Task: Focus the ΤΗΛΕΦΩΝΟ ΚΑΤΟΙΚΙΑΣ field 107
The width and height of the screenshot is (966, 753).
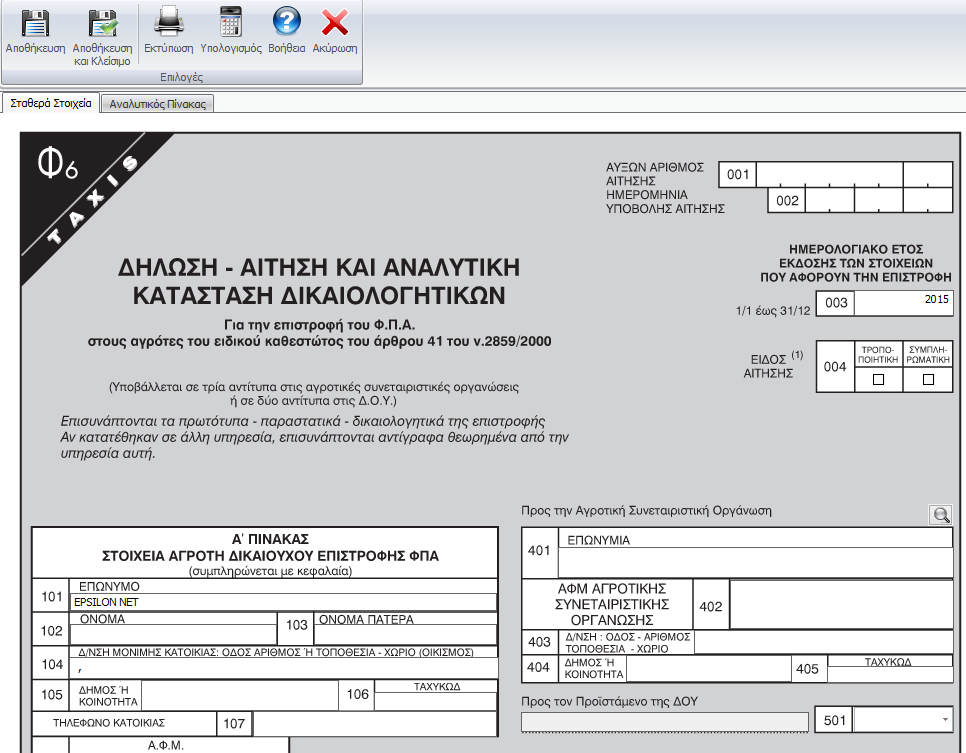Action: tap(375, 723)
